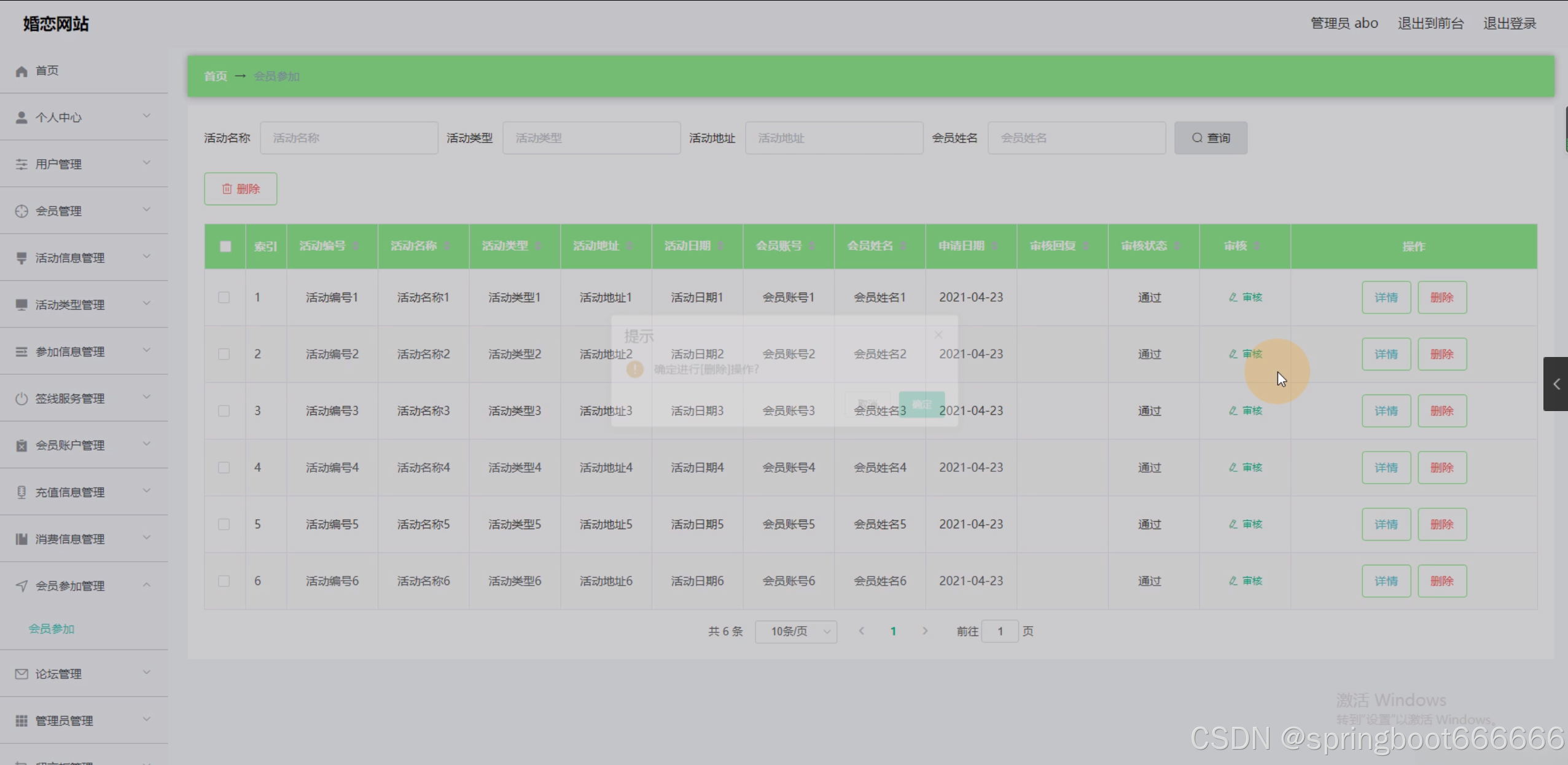Open the 会员参加 submenu item
The height and width of the screenshot is (765, 1568).
[52, 629]
